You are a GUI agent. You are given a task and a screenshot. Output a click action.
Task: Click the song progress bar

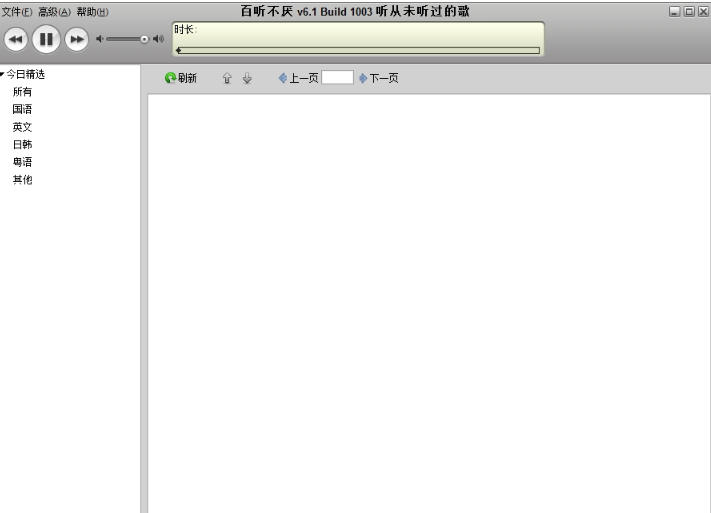[358, 50]
